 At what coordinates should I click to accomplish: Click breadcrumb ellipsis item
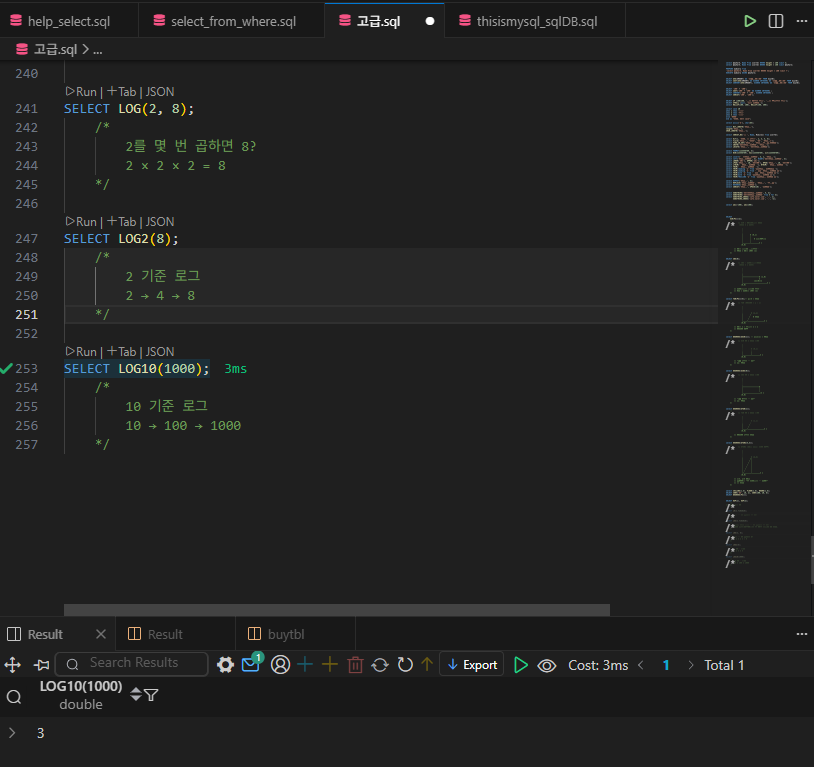[x=98, y=50]
